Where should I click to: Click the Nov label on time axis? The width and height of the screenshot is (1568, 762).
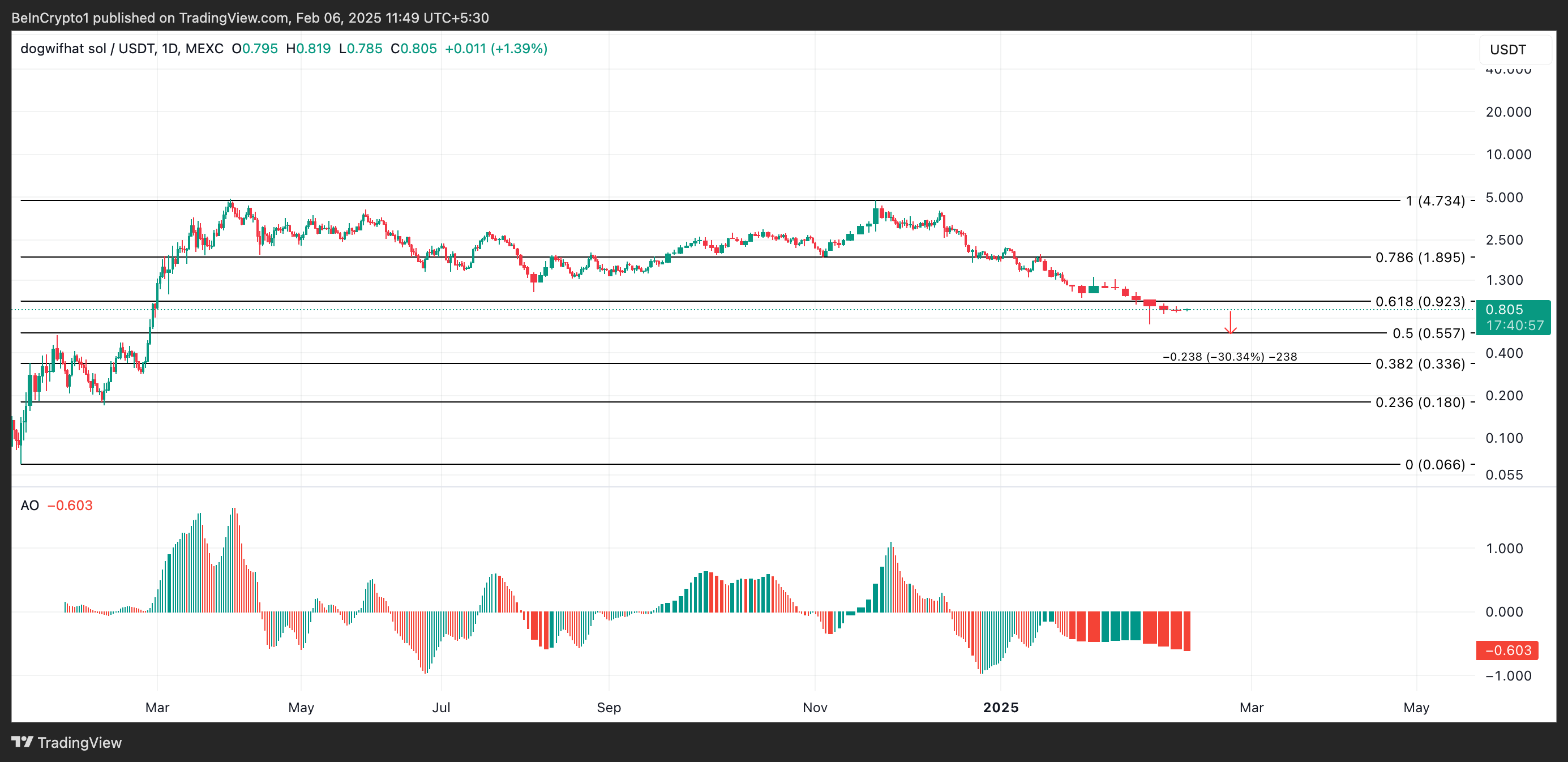tap(815, 707)
